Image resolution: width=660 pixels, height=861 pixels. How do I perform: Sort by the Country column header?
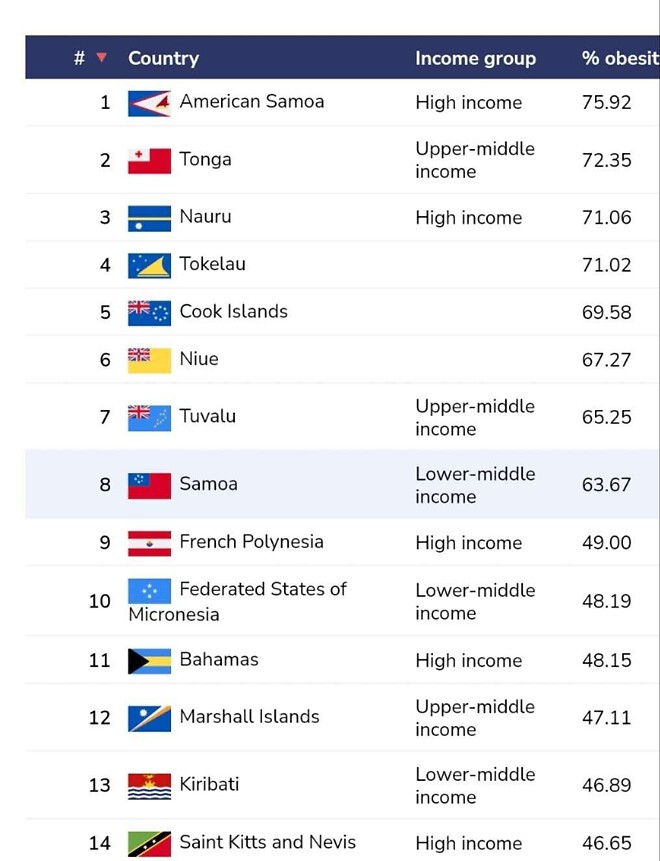(163, 58)
